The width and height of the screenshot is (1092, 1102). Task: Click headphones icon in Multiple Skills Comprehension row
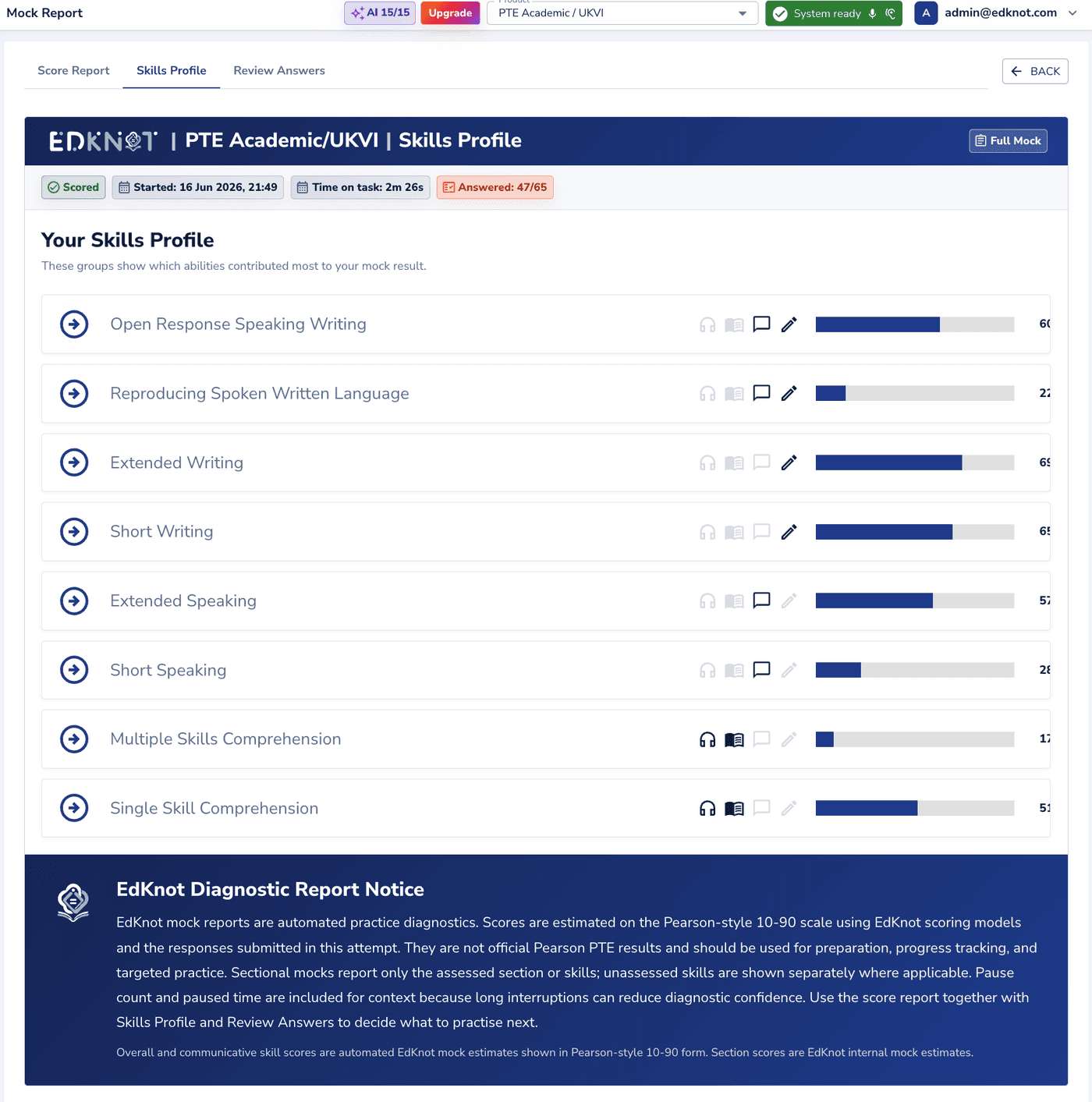tap(707, 739)
